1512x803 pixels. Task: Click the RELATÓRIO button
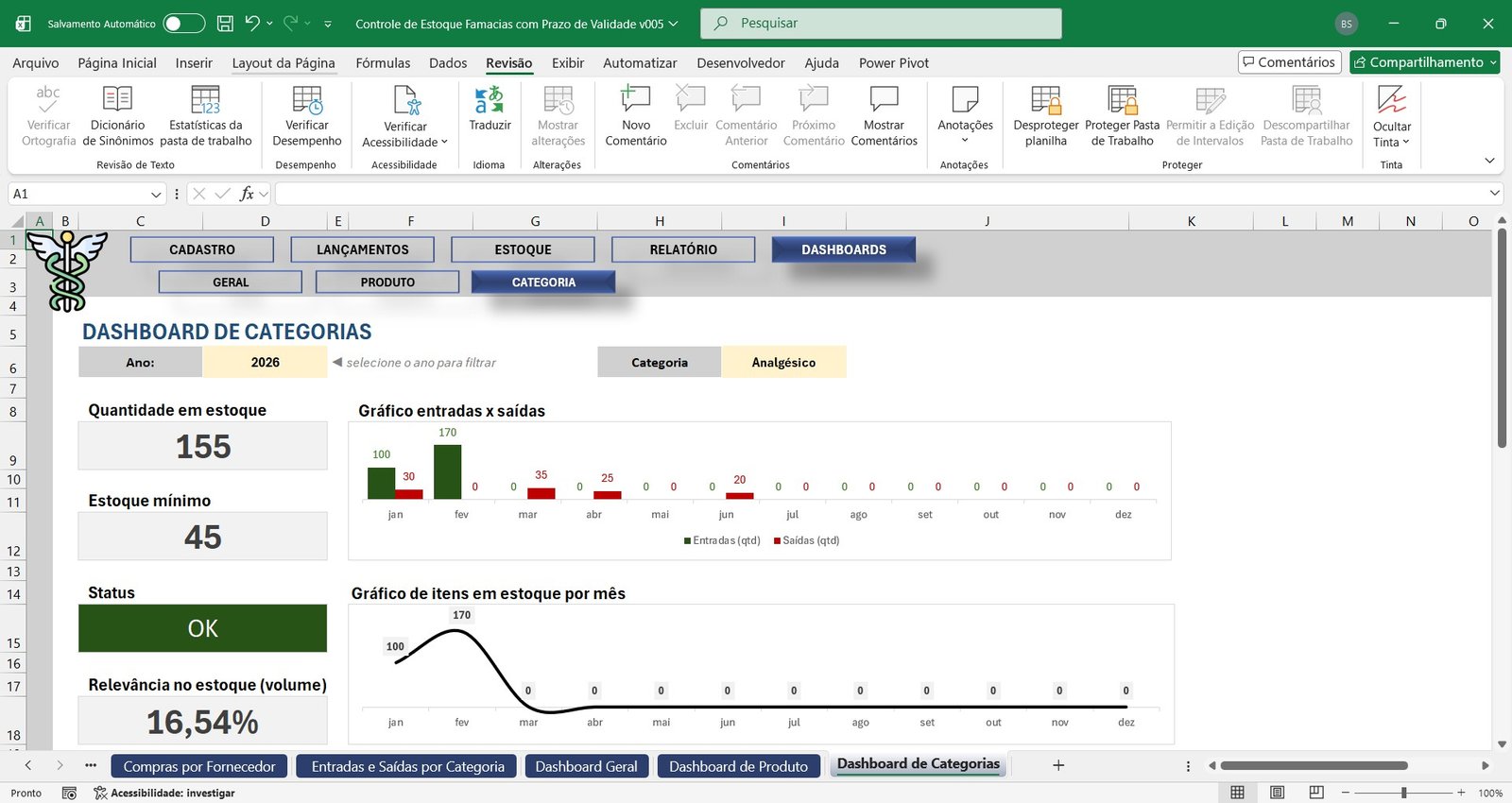tap(683, 249)
